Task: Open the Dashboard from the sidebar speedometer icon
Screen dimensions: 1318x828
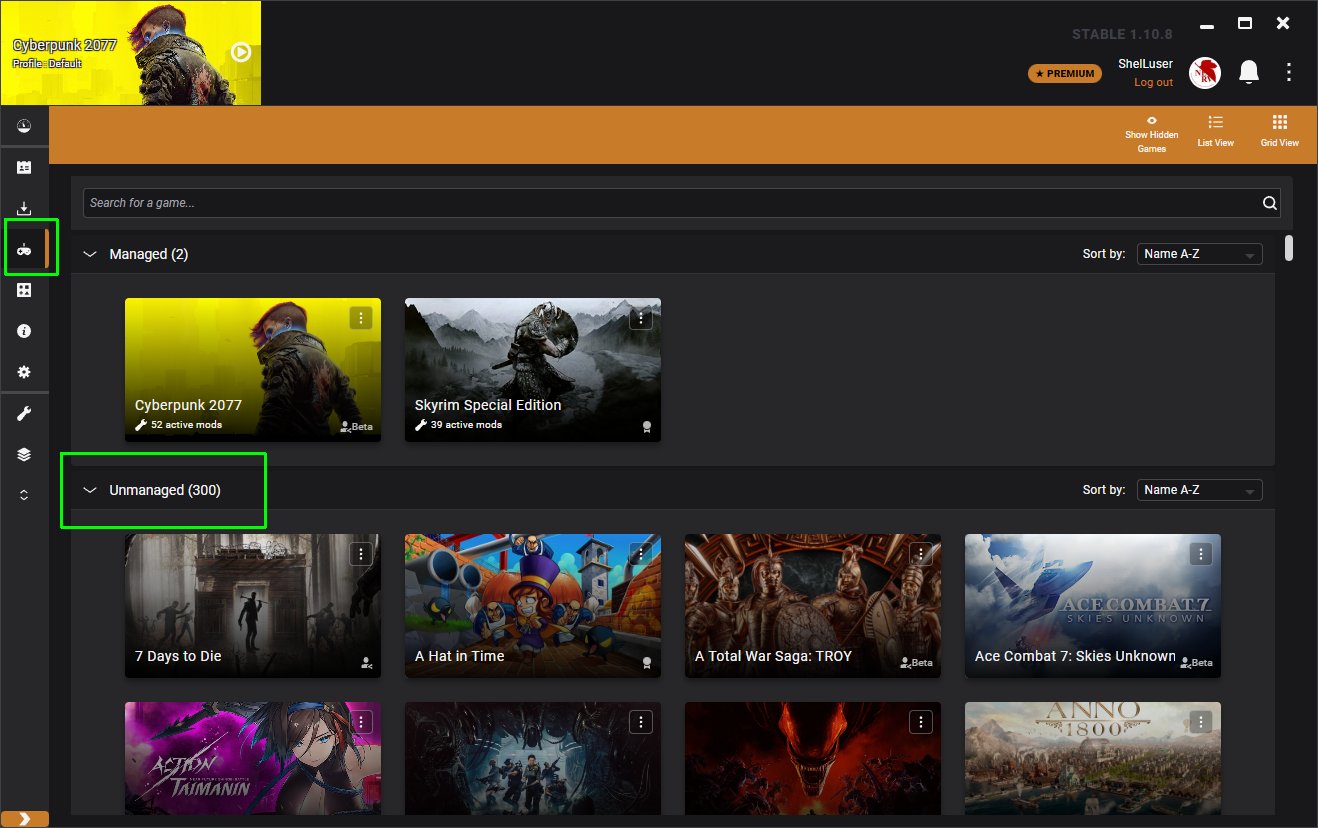Action: 24,126
